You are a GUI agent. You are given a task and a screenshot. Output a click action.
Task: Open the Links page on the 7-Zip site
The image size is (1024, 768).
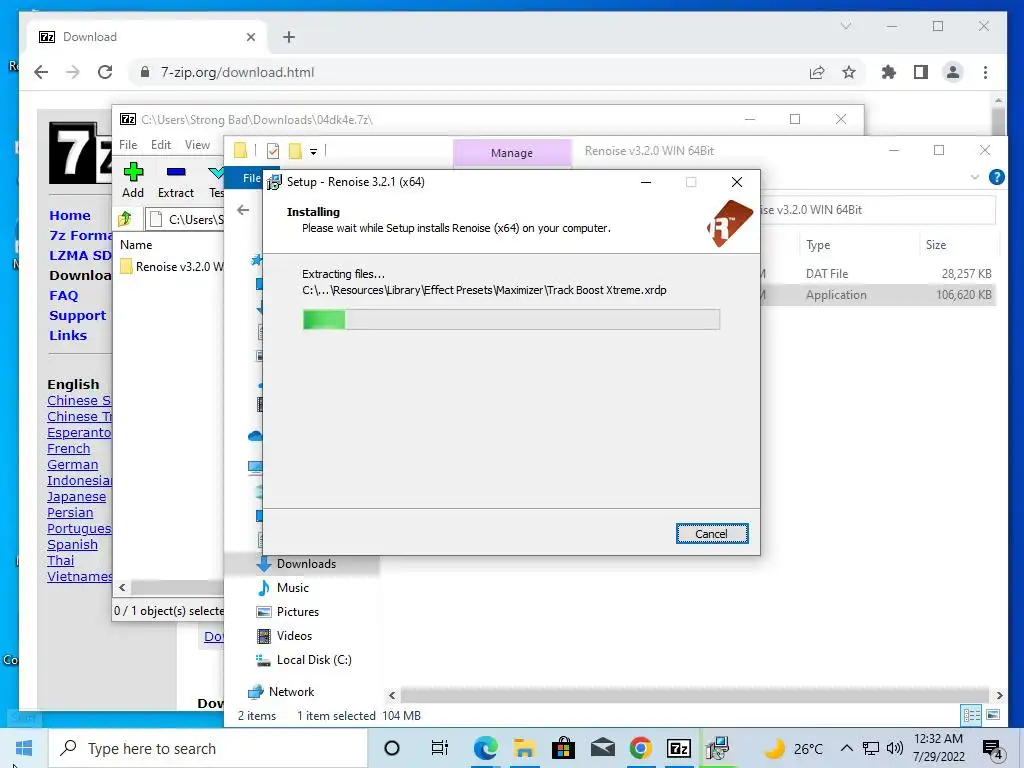pyautogui.click(x=68, y=335)
